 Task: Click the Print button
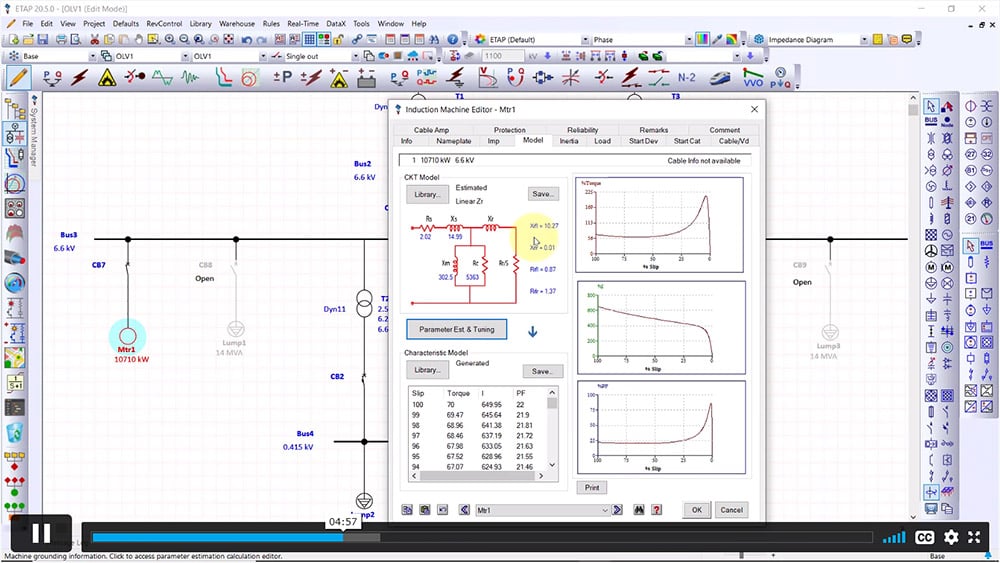tap(592, 488)
